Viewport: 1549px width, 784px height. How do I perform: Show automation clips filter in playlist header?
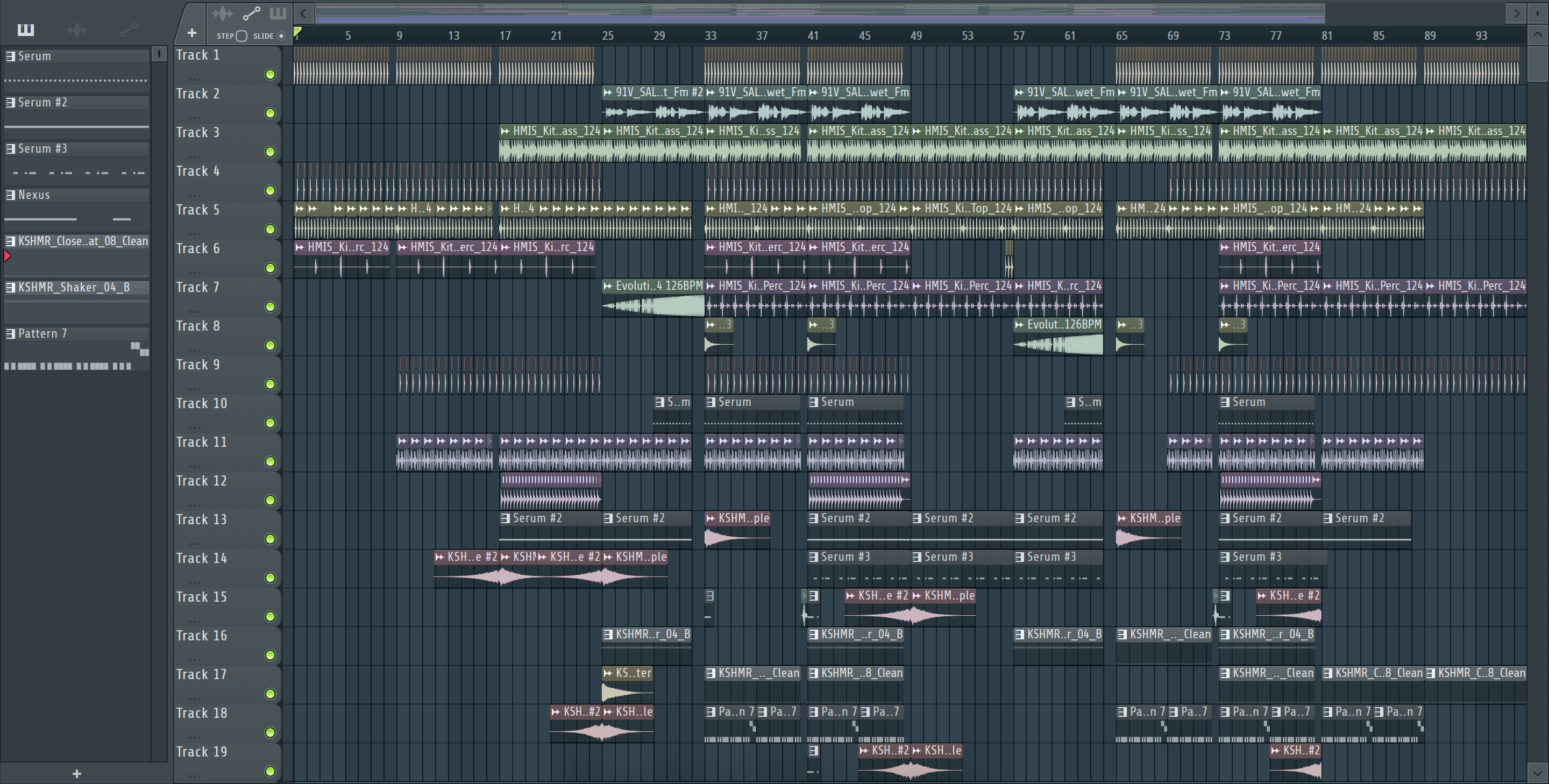(x=251, y=12)
